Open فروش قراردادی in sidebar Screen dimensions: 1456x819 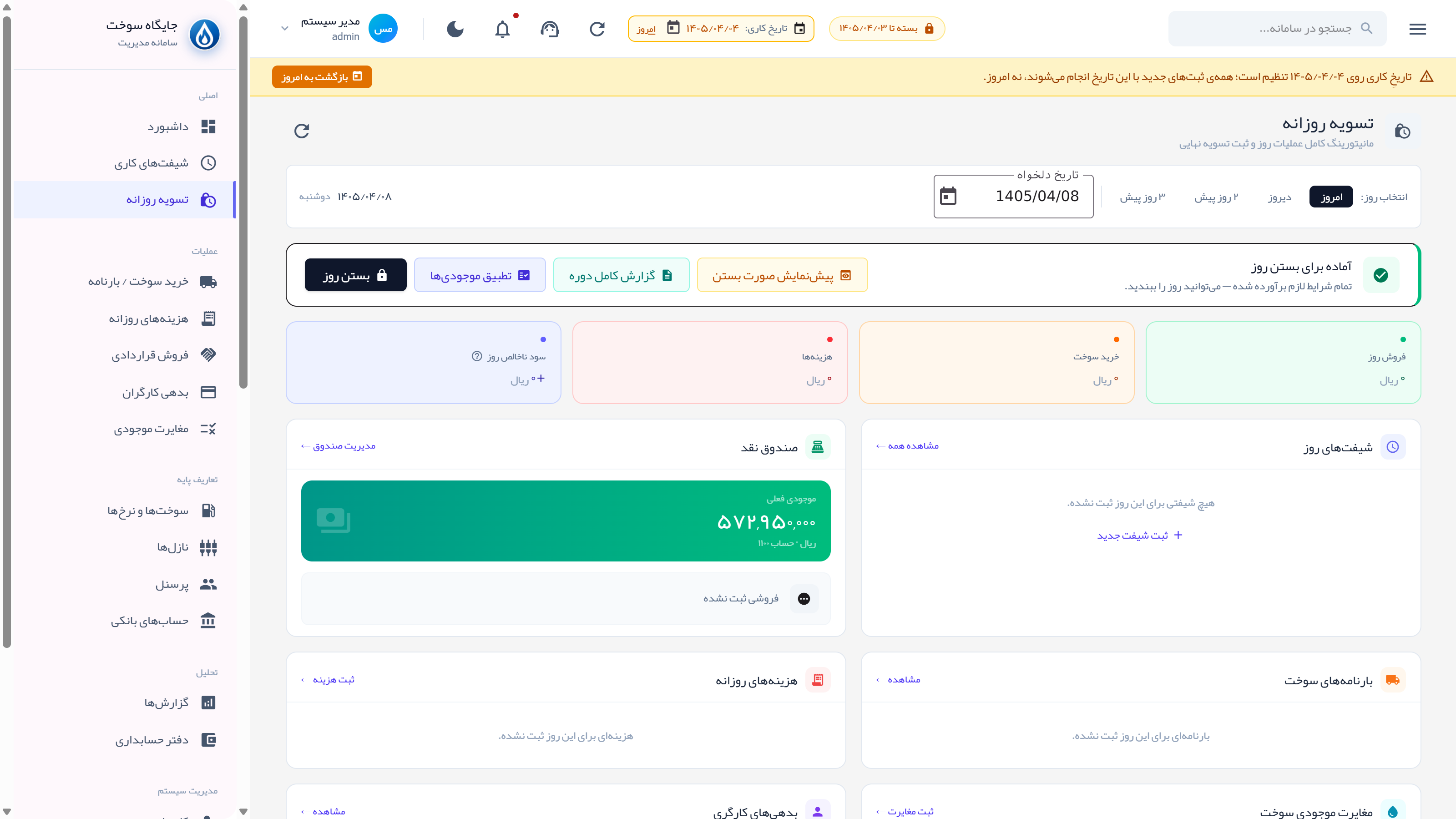point(124,355)
